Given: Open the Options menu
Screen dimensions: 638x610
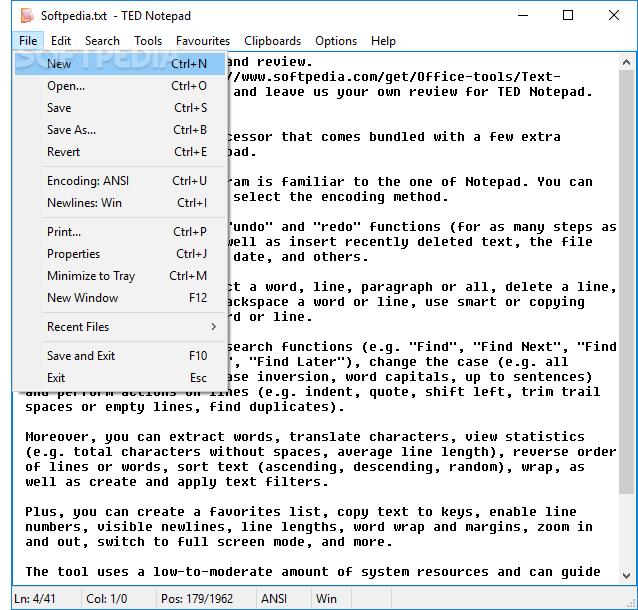Looking at the screenshot, I should 336,41.
